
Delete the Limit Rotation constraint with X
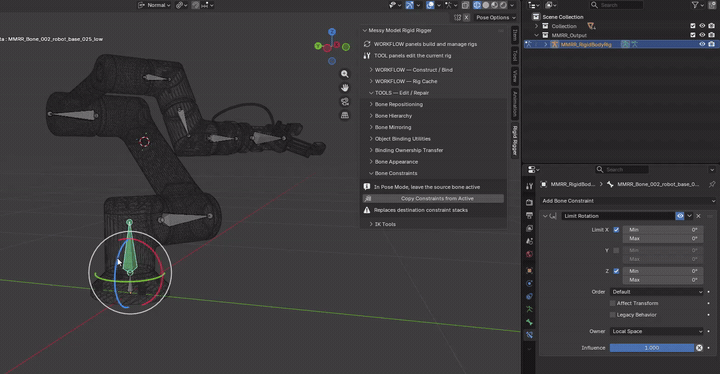698,216
